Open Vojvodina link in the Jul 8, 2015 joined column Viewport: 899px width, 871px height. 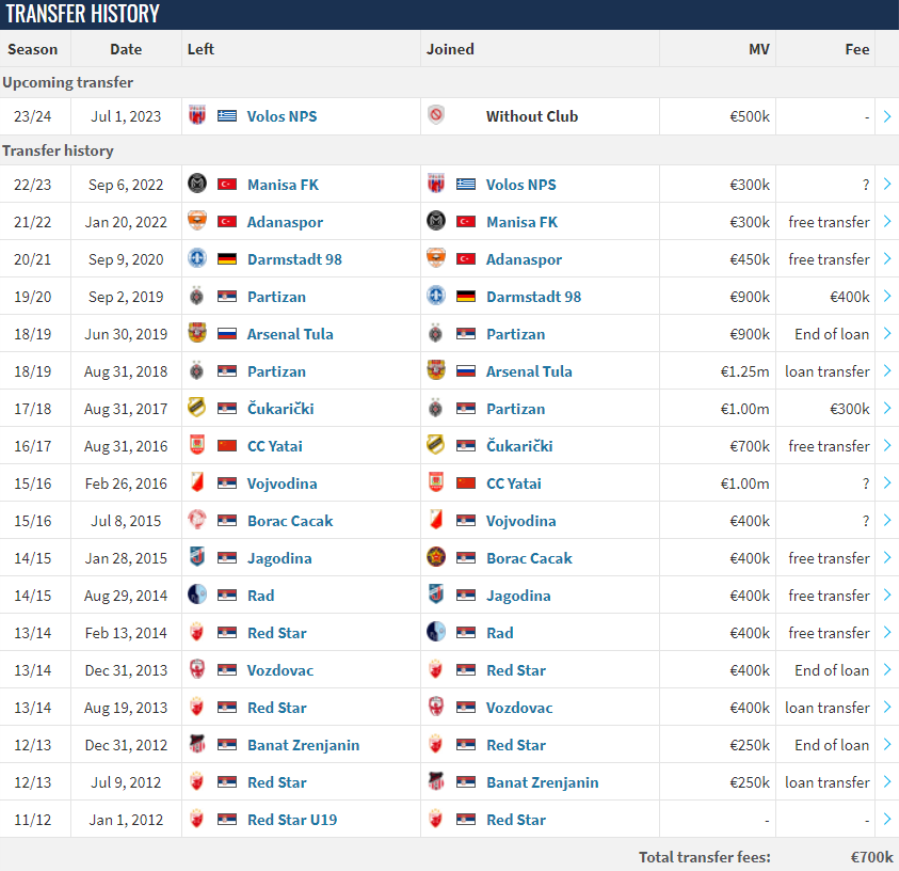521,521
